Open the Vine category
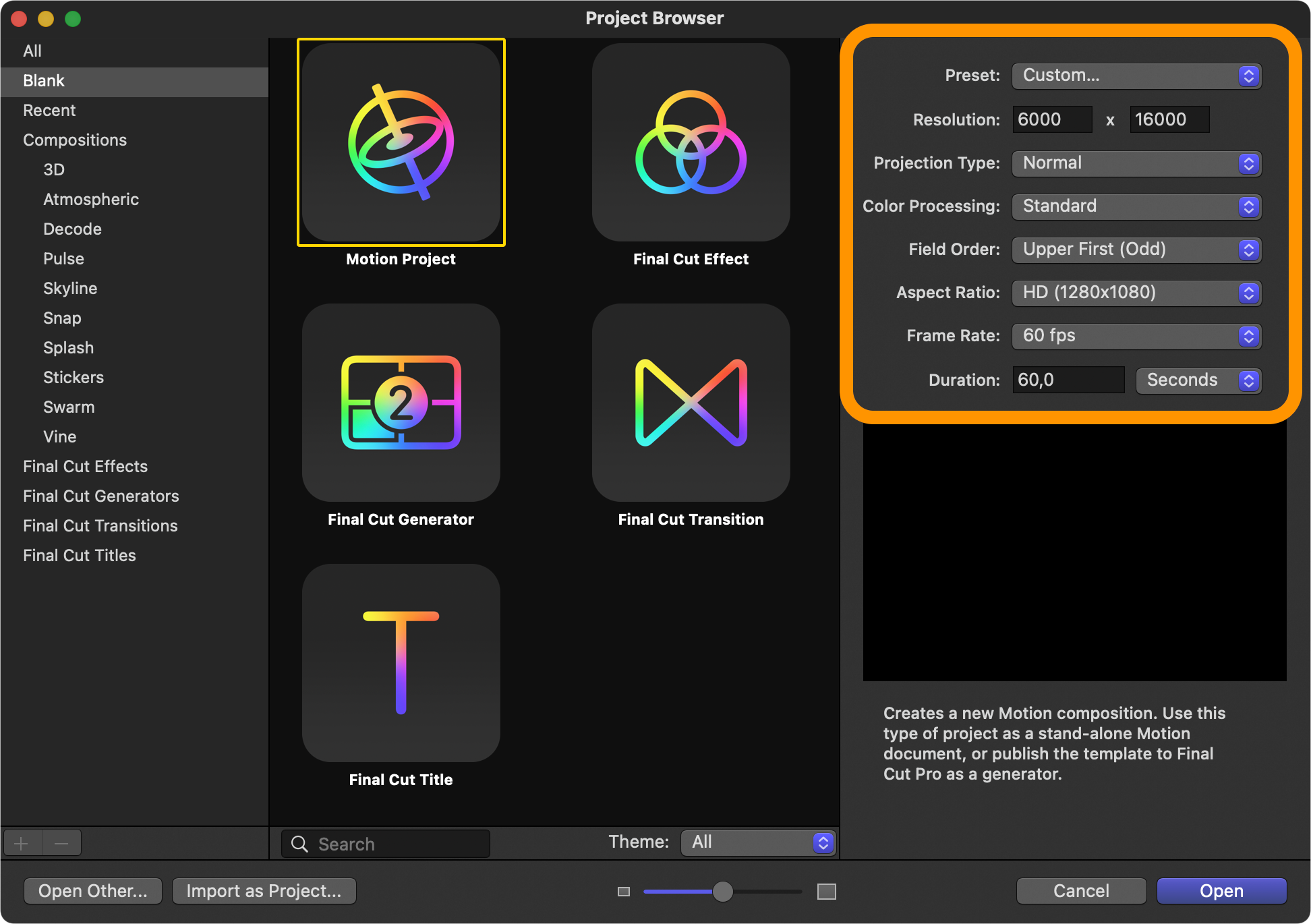The height and width of the screenshot is (924, 1311). tap(134, 437)
